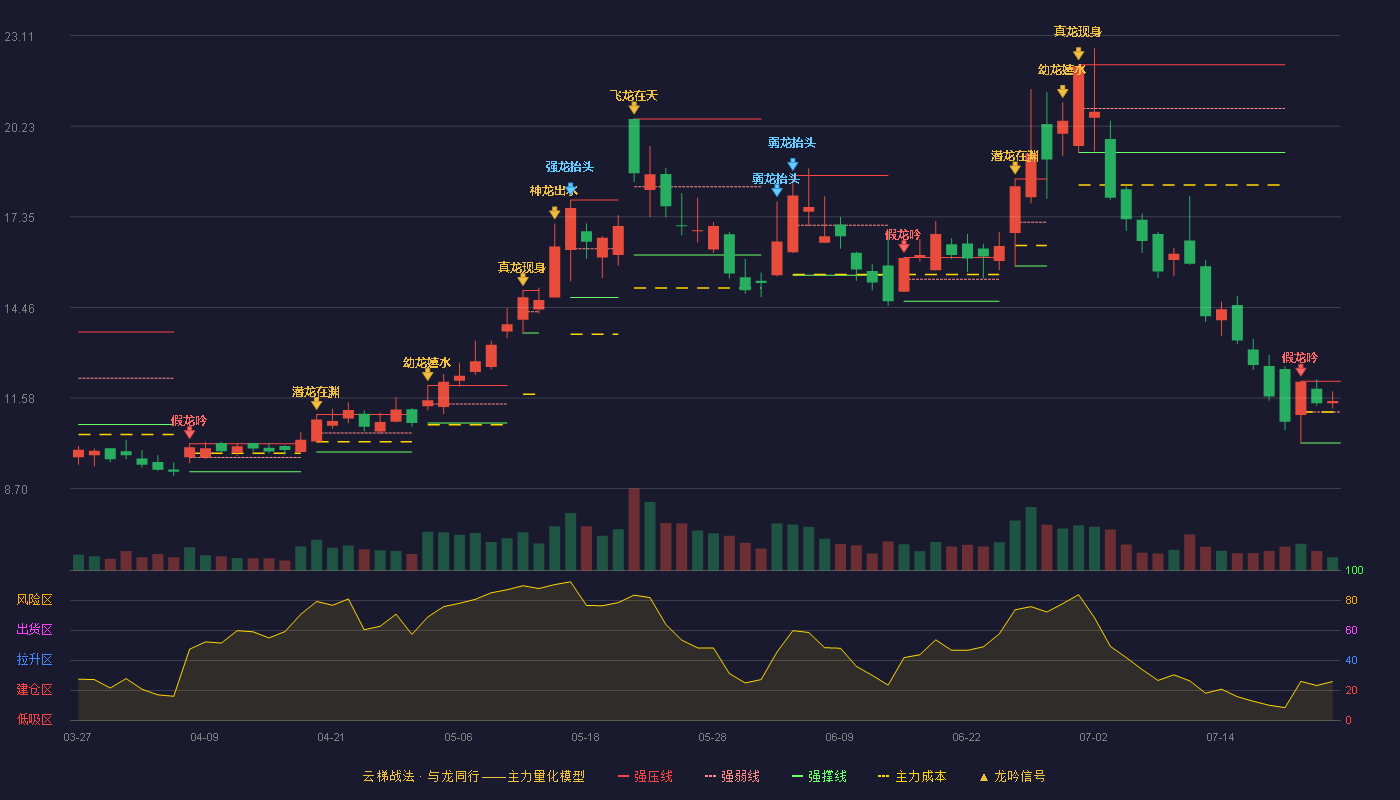Click the magenta 60 value on the right scale
The image size is (1400, 800).
pos(1351,631)
